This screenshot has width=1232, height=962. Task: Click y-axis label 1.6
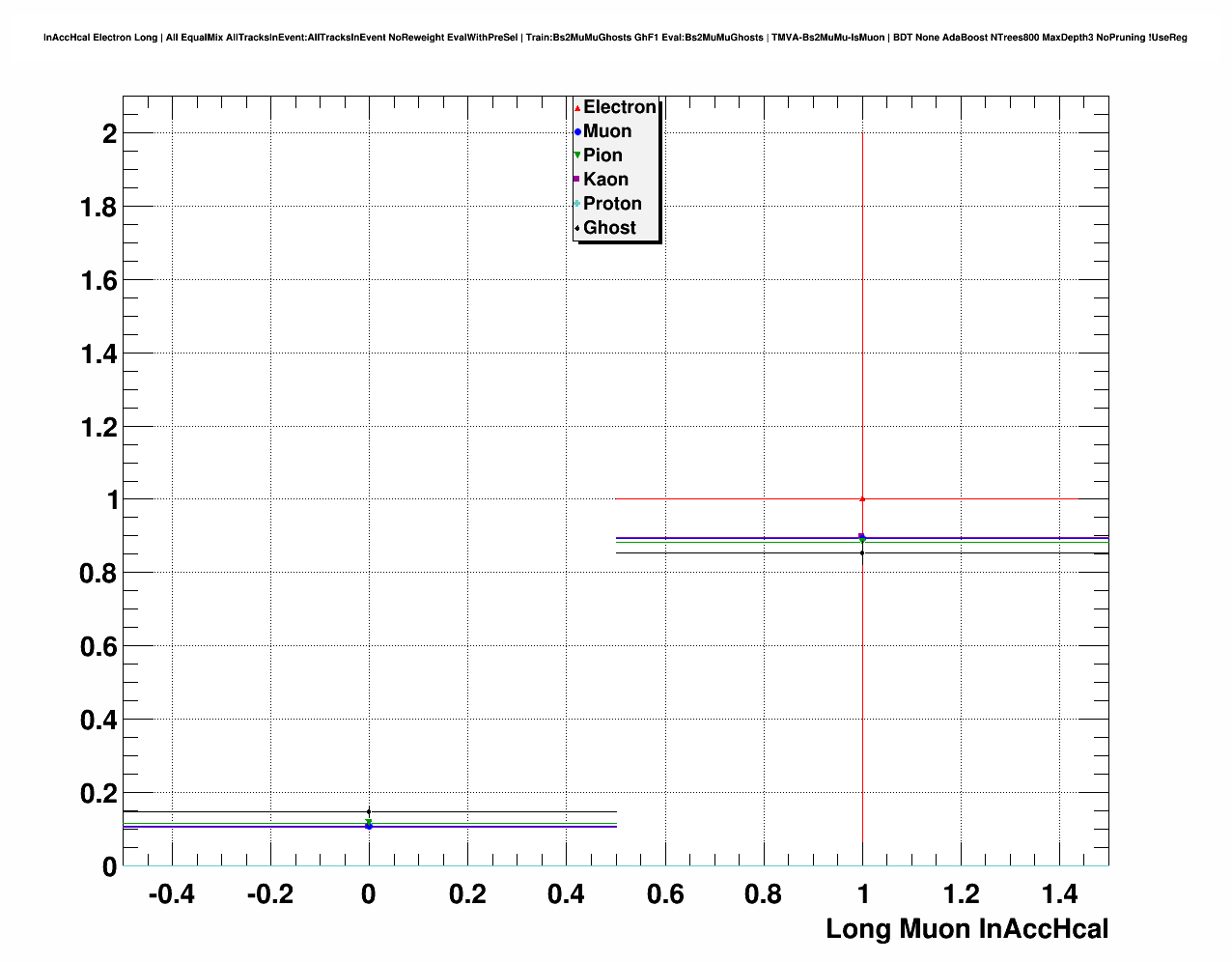98,280
